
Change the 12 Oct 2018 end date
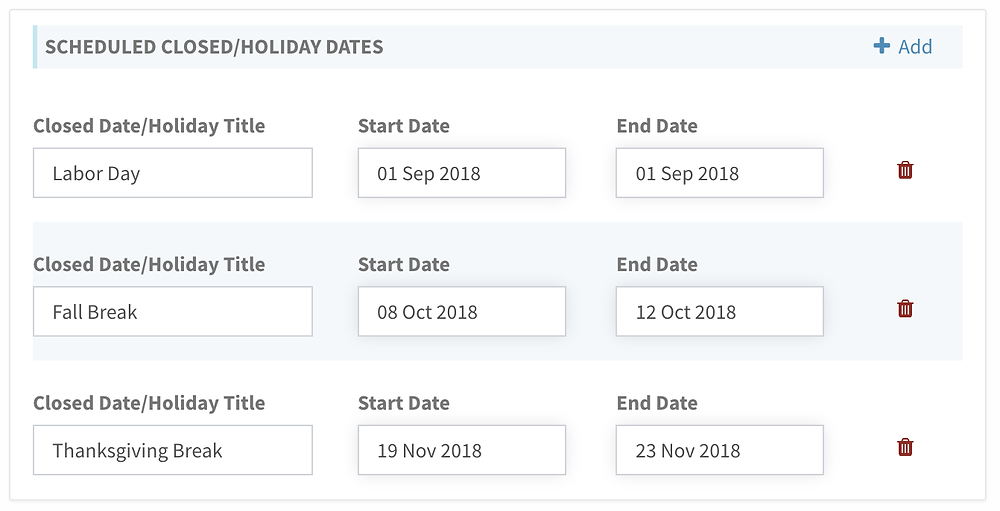pyautogui.click(x=719, y=311)
